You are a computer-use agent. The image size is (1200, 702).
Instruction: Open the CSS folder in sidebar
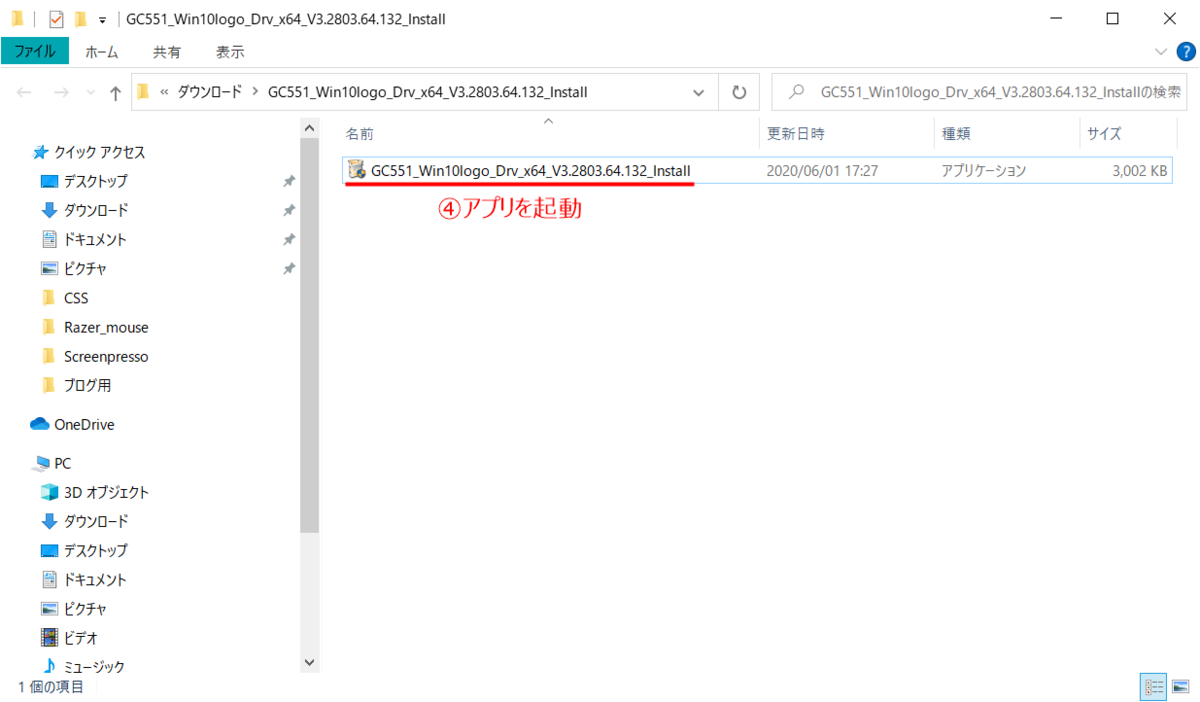coord(76,298)
